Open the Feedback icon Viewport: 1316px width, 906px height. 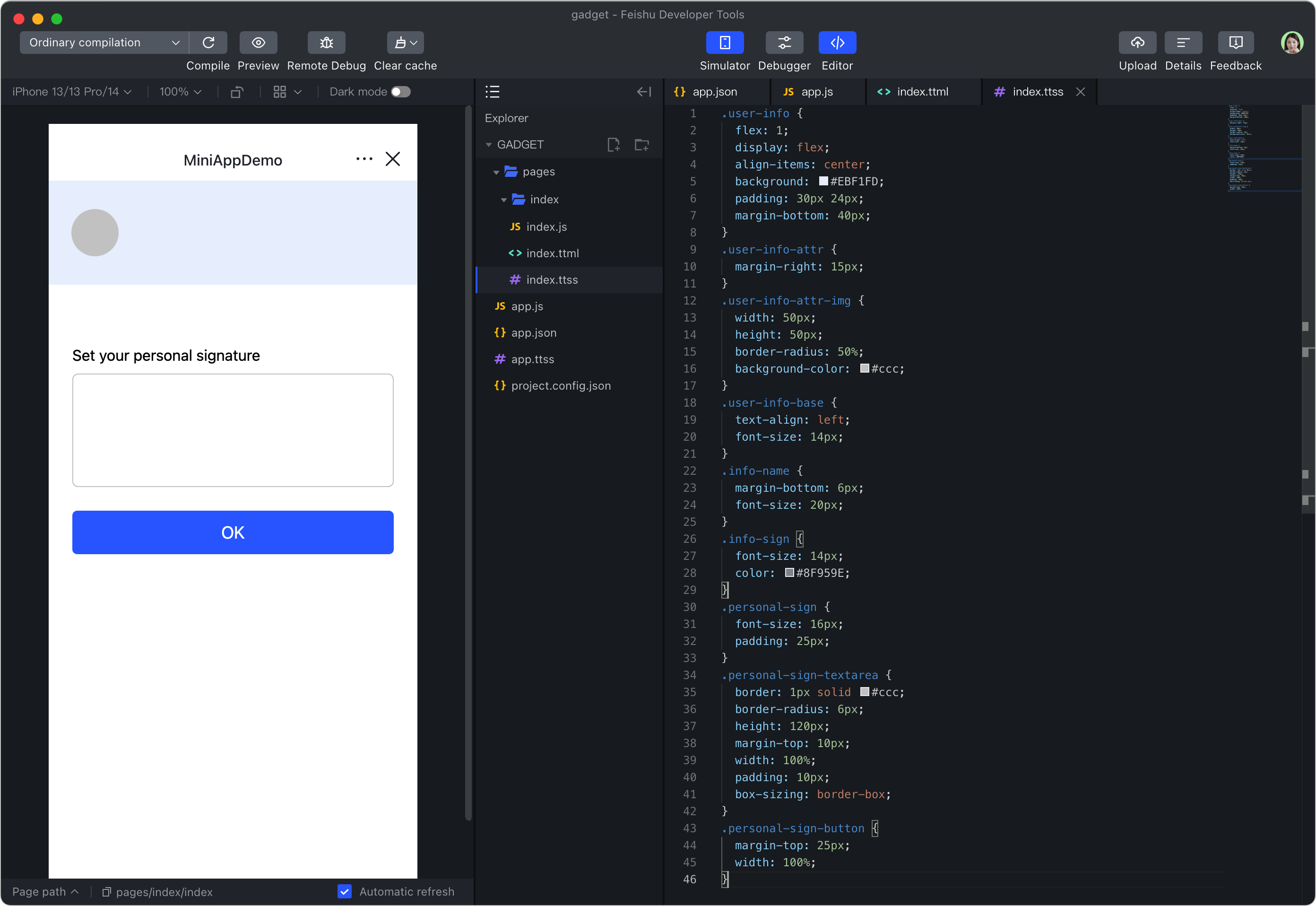1236,43
